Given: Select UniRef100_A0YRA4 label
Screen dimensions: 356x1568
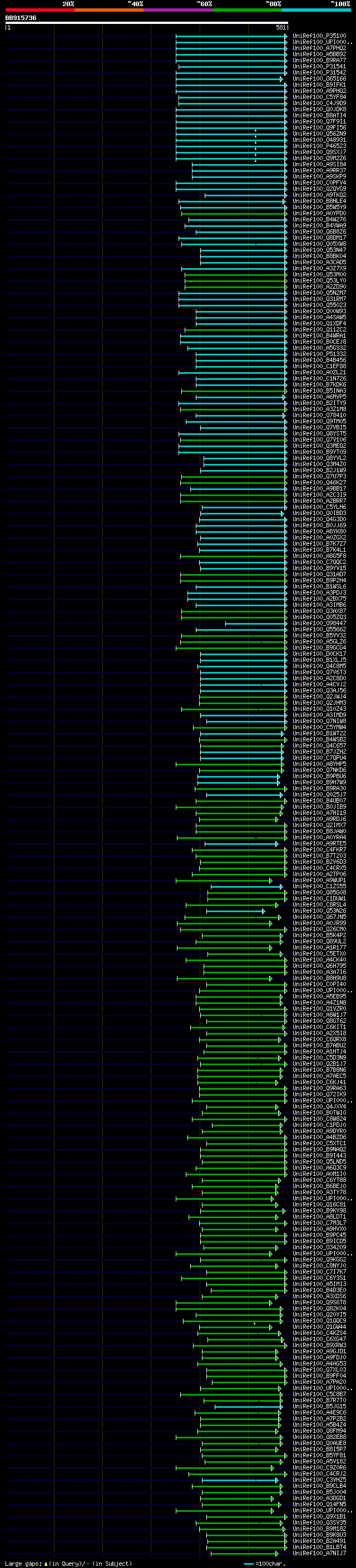Looking at the screenshot, I should [x=319, y=838].
